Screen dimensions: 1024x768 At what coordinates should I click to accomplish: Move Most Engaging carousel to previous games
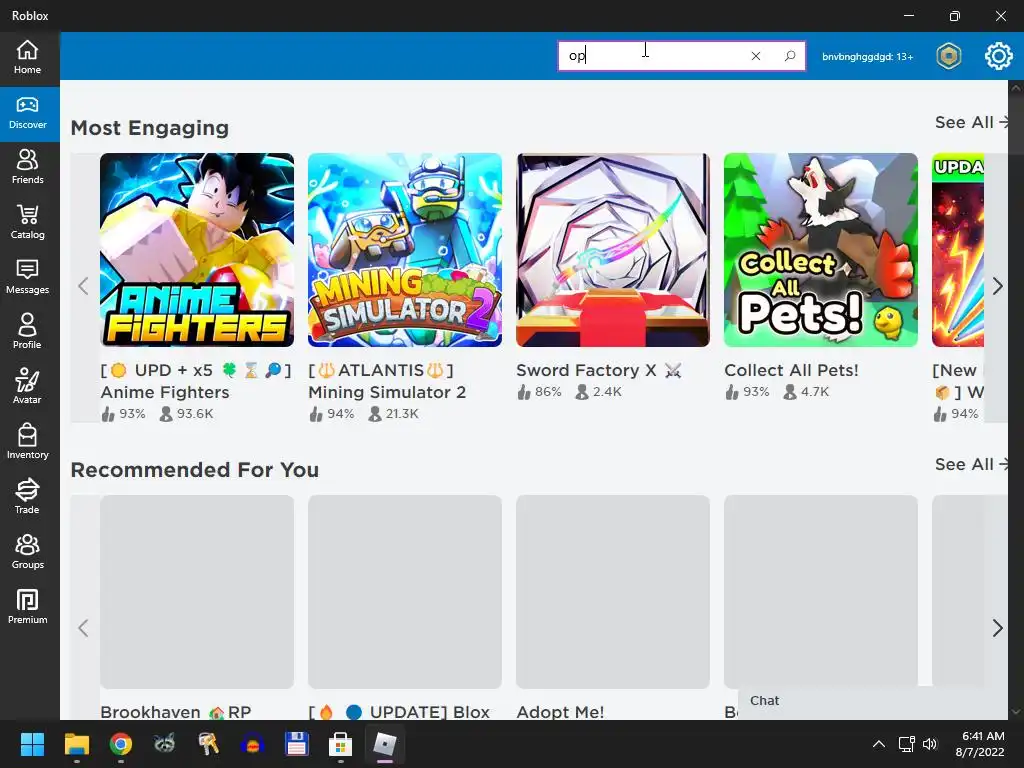point(83,286)
